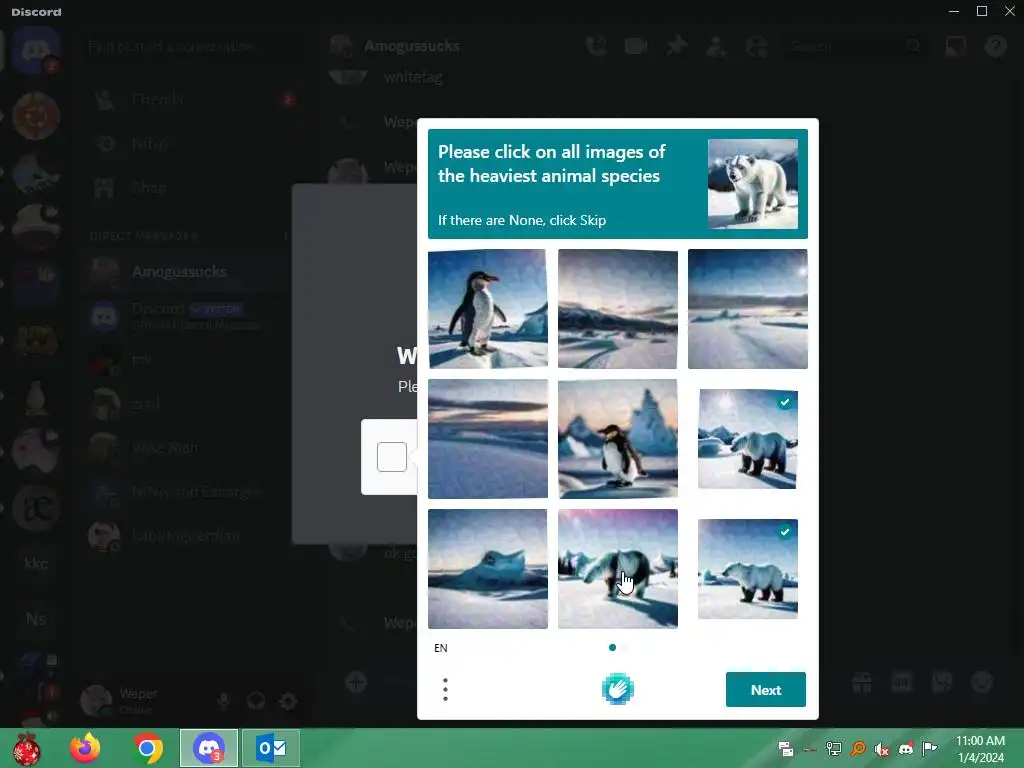Click the muted volume icon in system tray
The height and width of the screenshot is (768, 1024).
click(x=882, y=749)
